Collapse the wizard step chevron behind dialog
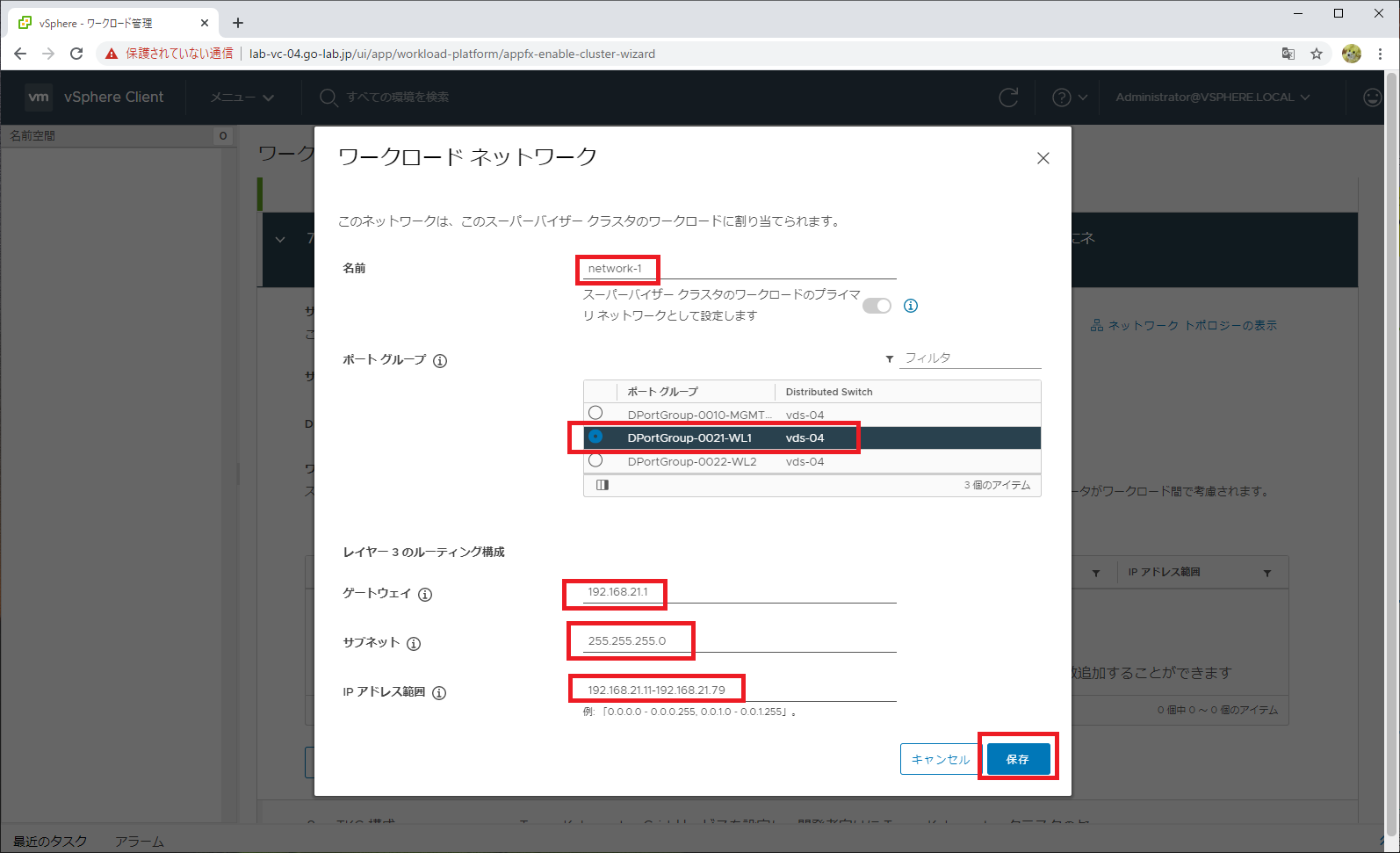The image size is (1400, 853). click(280, 239)
